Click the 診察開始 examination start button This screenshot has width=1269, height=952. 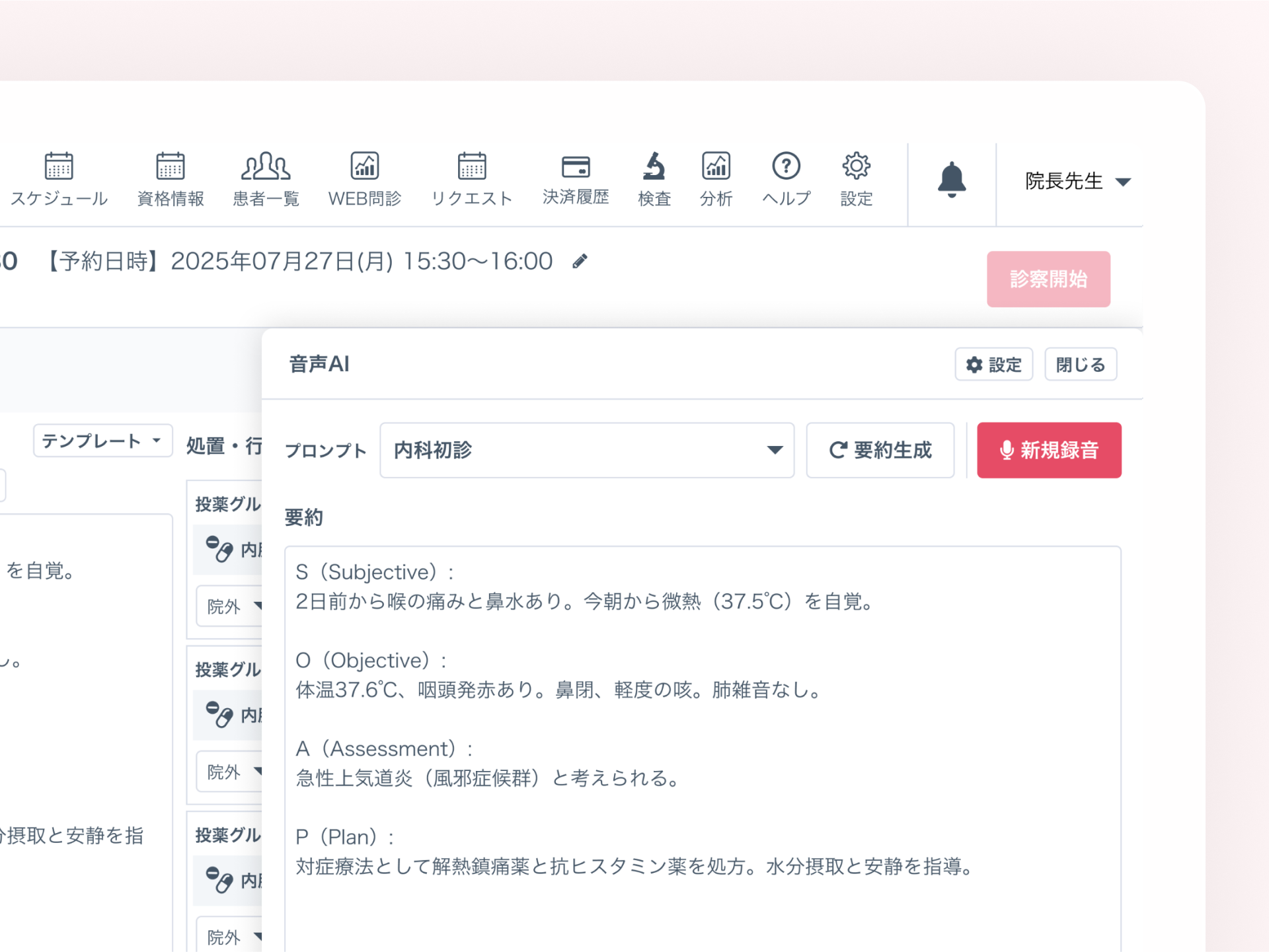coord(1048,279)
